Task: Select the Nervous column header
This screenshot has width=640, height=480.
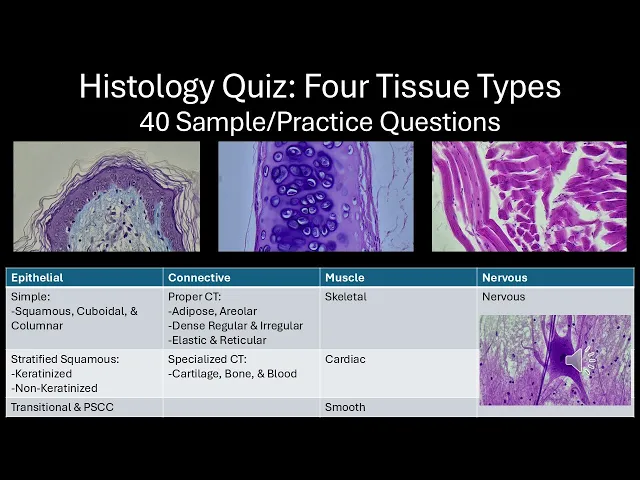Action: [555, 278]
